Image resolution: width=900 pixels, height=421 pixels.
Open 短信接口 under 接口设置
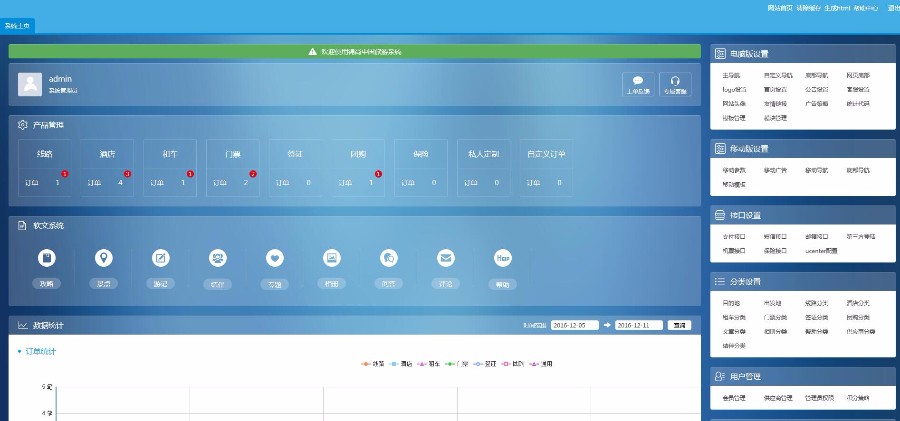click(775, 237)
